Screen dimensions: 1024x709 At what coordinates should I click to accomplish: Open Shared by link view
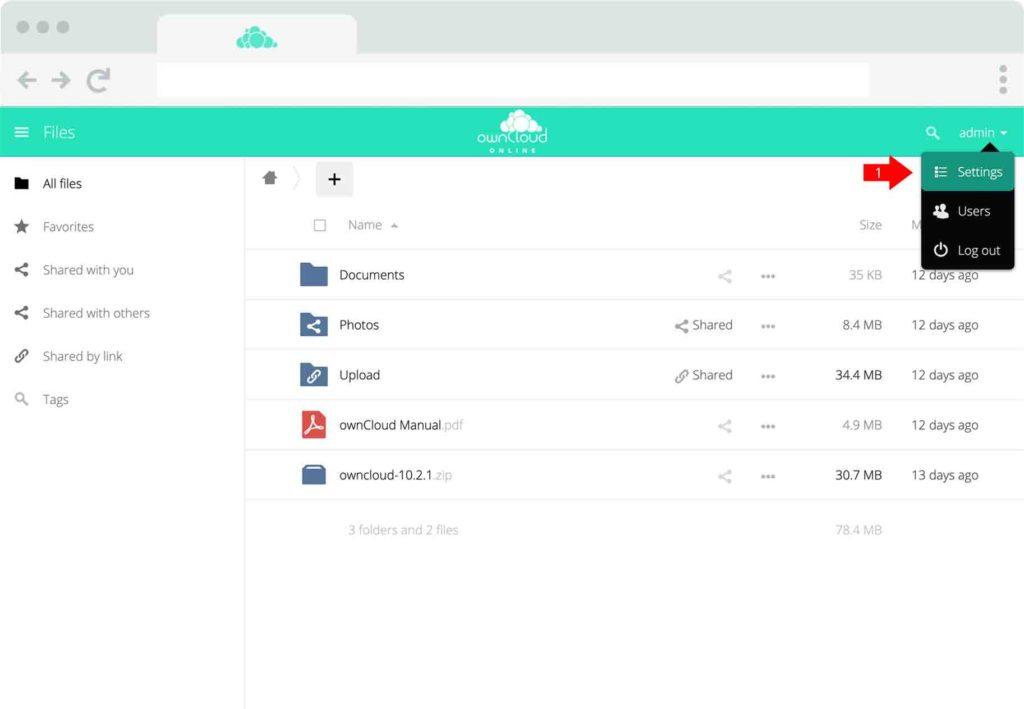pos(83,356)
